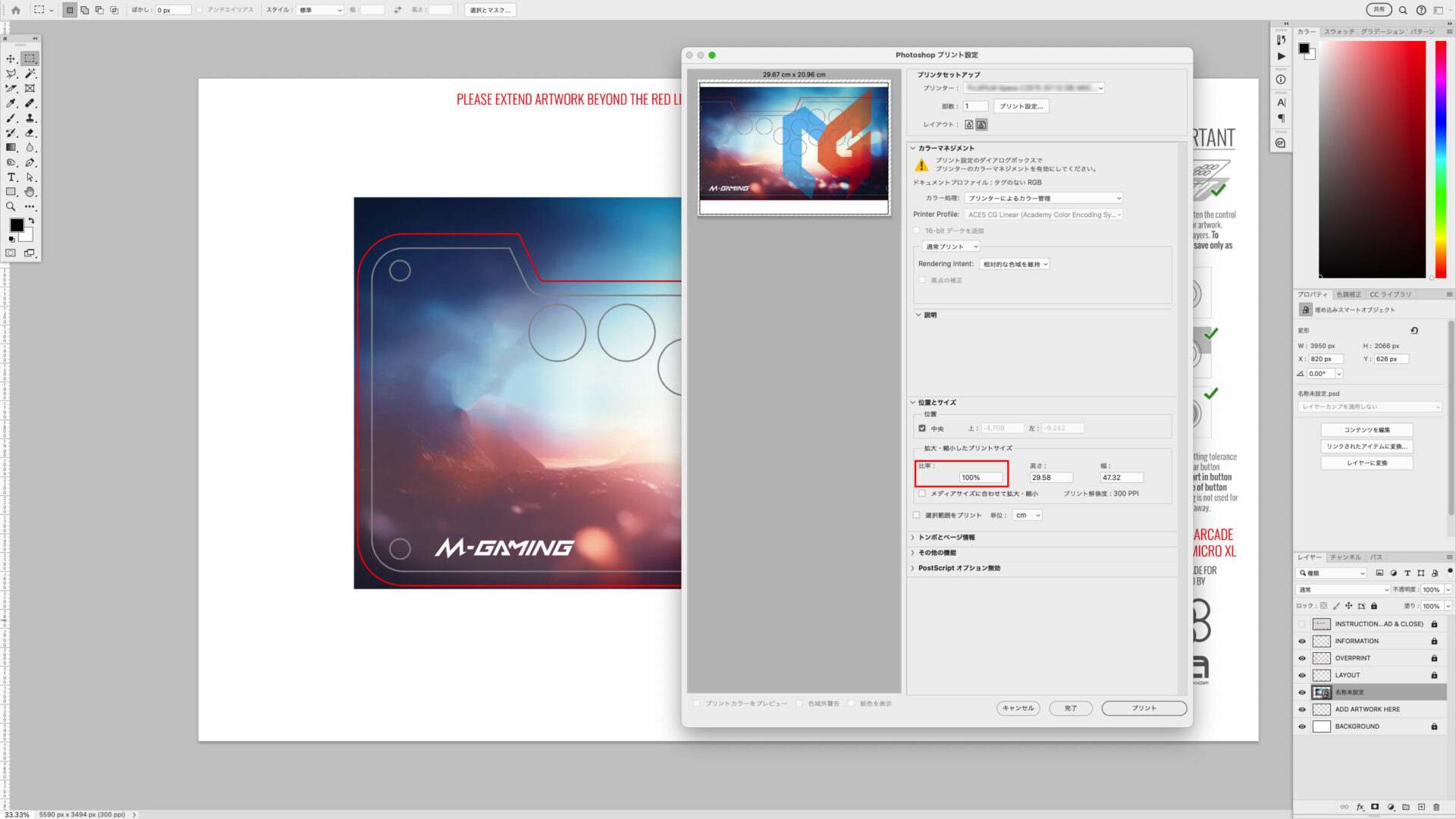Choose portrait layout orientation icon
The height and width of the screenshot is (819, 1456).
(x=969, y=124)
